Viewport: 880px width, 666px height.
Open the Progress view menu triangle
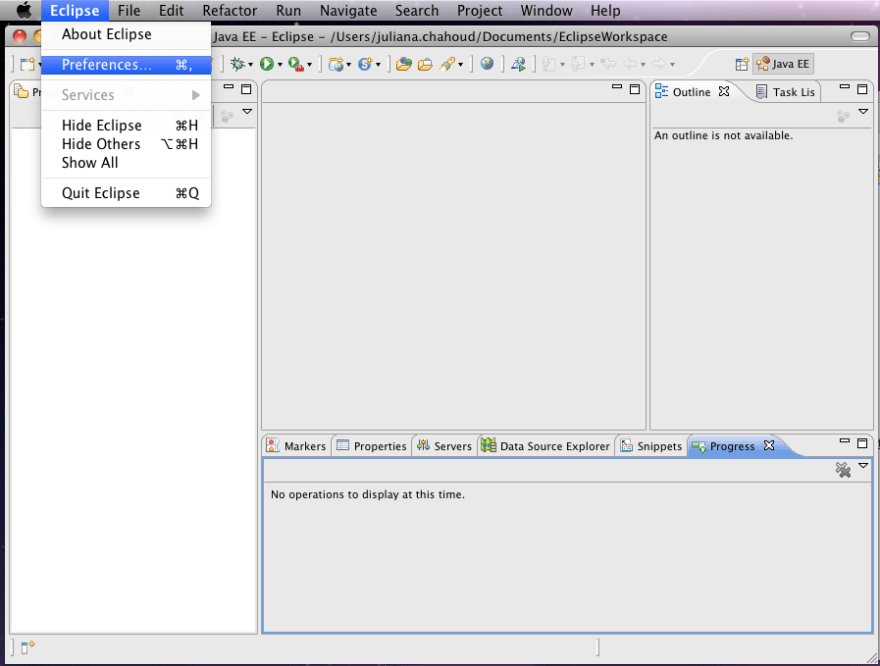(863, 466)
